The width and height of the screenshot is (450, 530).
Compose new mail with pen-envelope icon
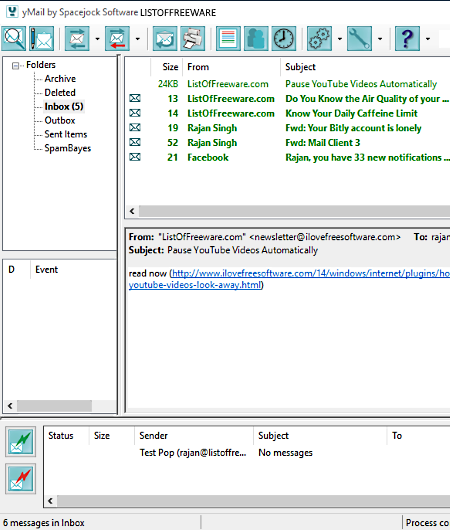pos(42,39)
